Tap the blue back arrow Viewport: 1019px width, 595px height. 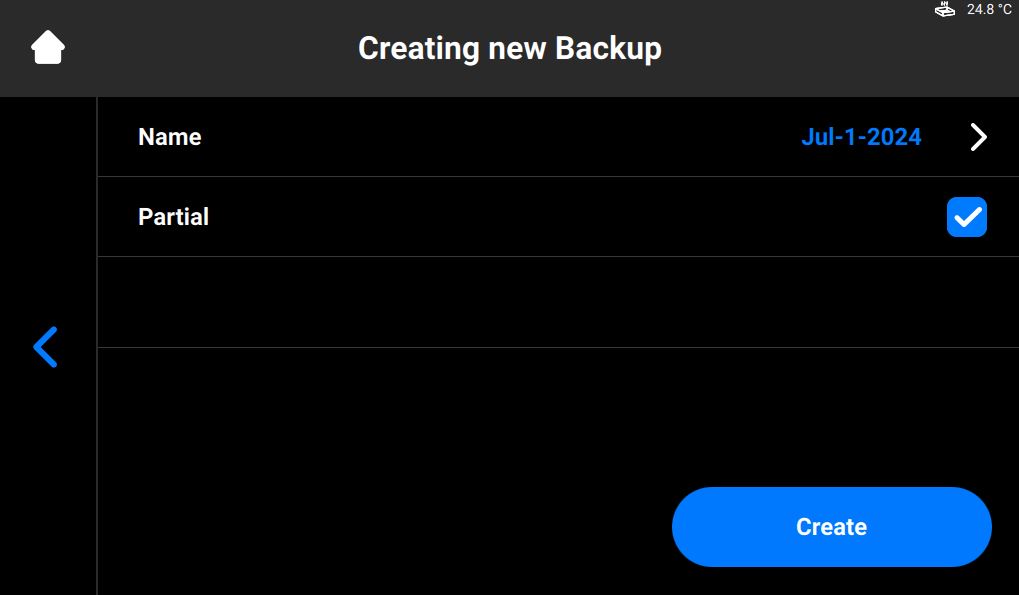(45, 347)
